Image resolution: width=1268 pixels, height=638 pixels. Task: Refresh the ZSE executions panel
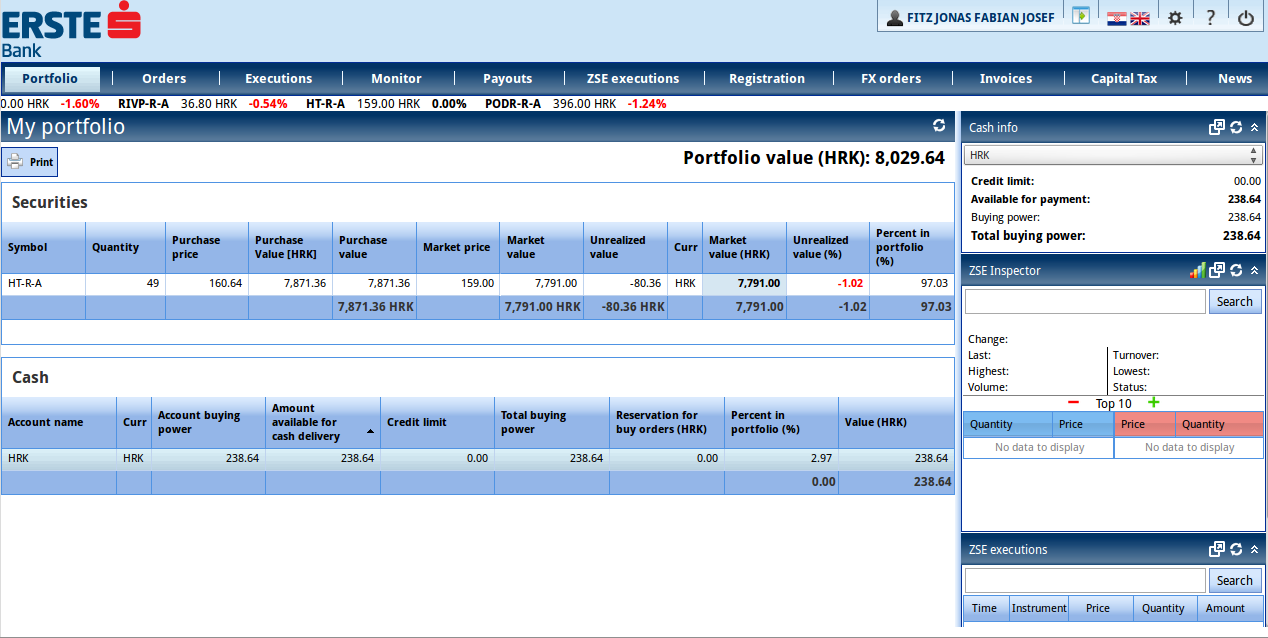coord(1236,549)
